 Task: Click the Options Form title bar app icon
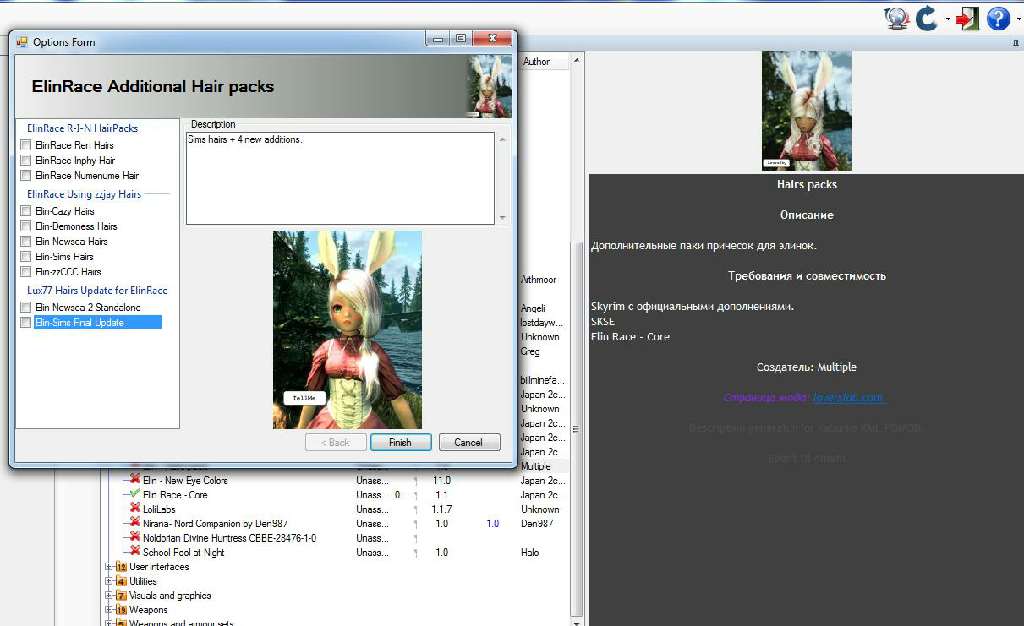click(22, 42)
